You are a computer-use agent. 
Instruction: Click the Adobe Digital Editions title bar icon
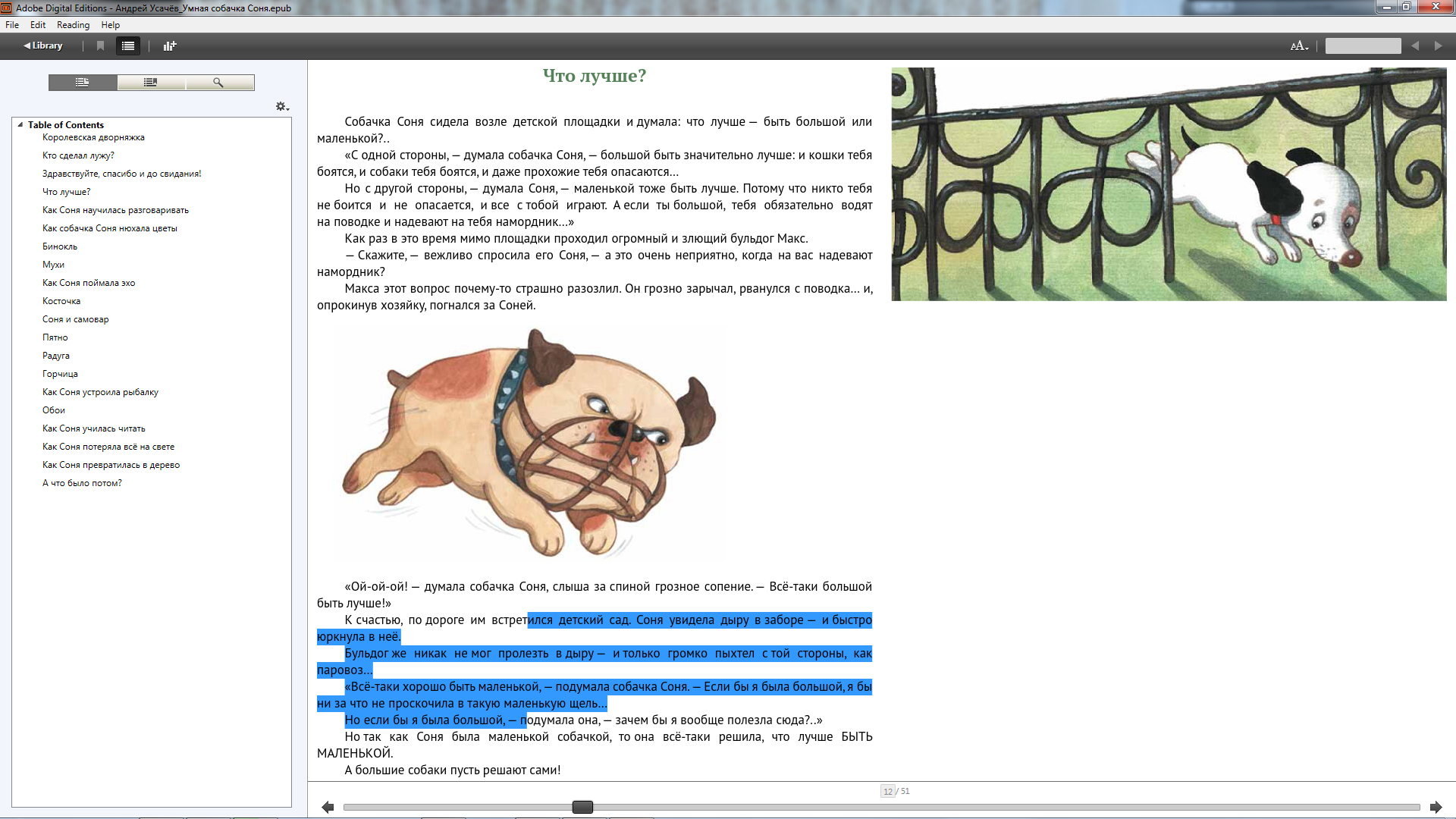point(7,8)
